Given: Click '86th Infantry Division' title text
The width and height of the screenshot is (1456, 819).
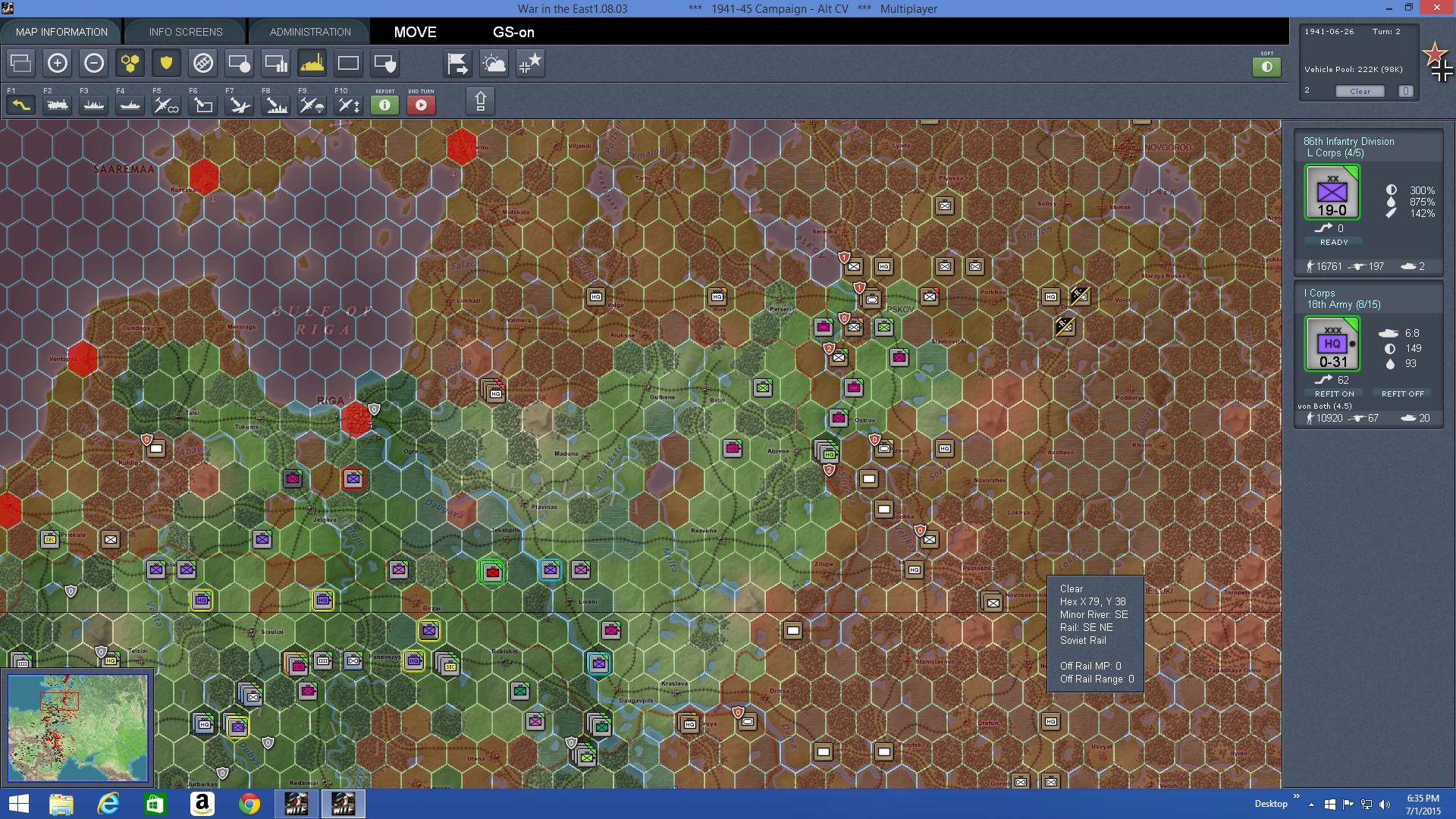Looking at the screenshot, I should [x=1348, y=142].
